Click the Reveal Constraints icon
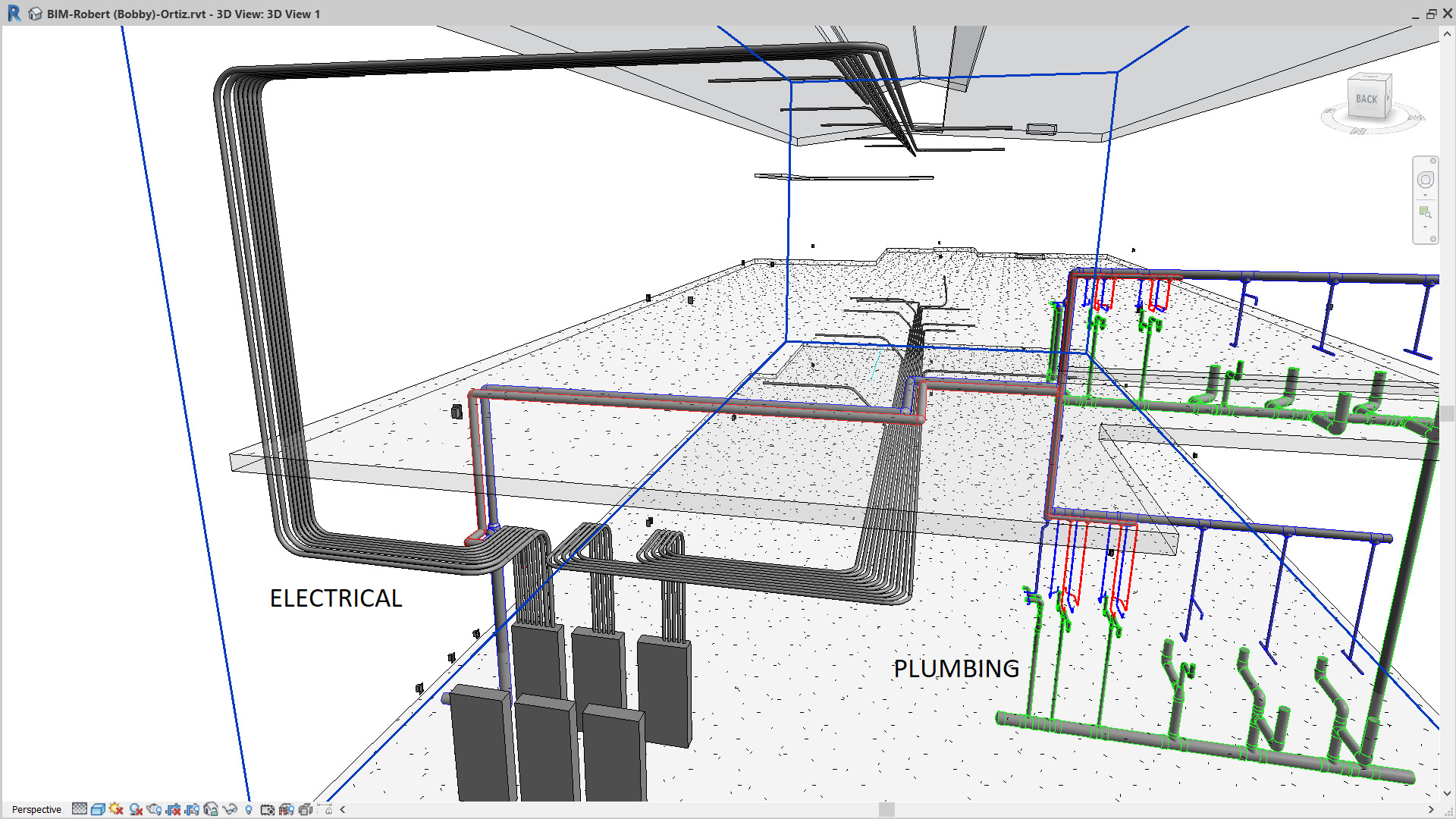This screenshot has height=819, width=1456. click(325, 809)
